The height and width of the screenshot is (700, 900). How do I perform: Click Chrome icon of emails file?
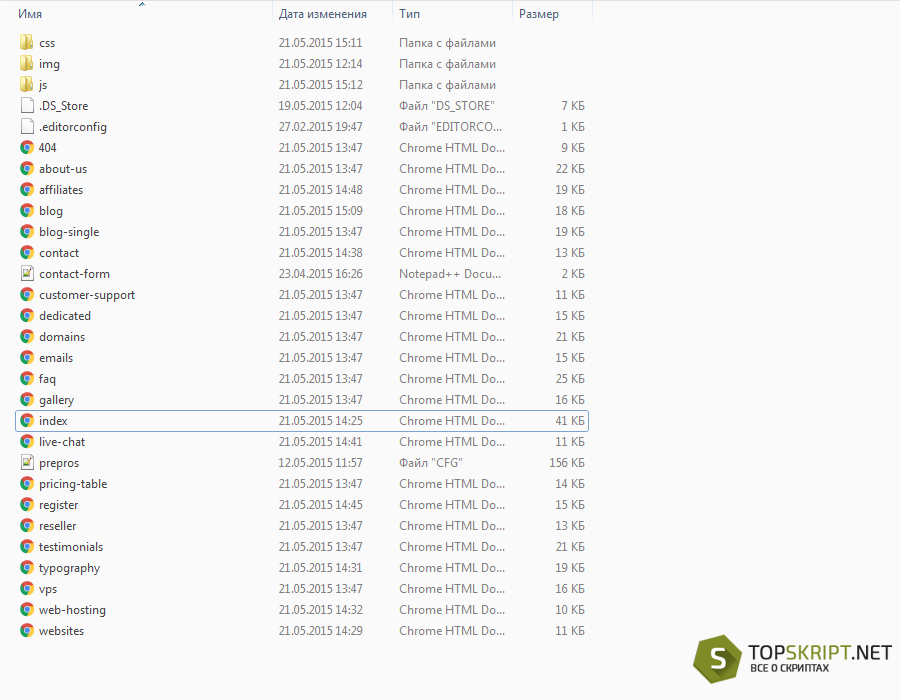(x=27, y=357)
